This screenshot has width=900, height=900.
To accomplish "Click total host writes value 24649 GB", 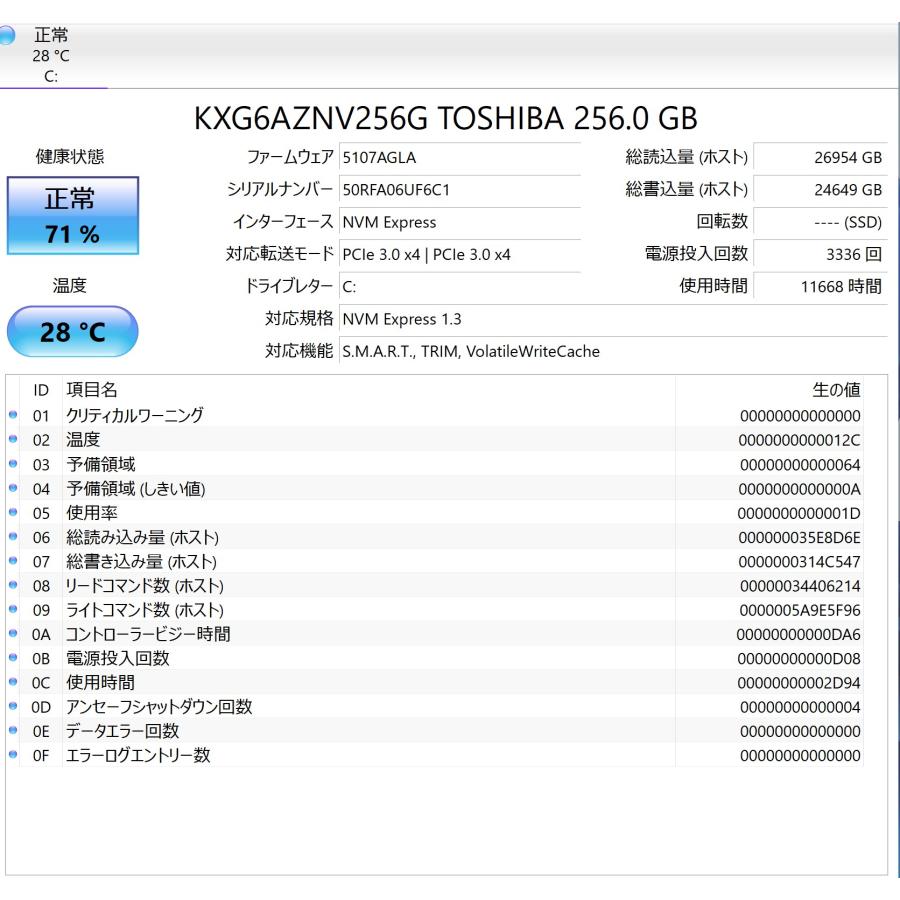I will tap(820, 189).
